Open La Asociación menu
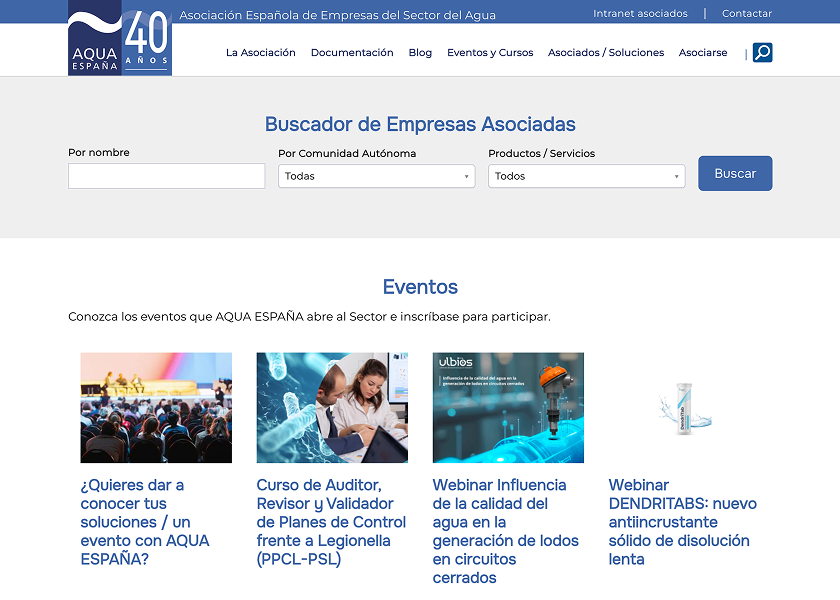The width and height of the screenshot is (840, 600). point(261,53)
